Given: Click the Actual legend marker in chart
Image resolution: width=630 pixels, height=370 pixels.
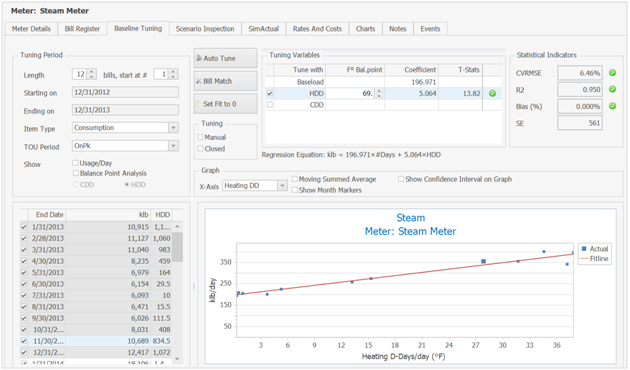Looking at the screenshot, I should (x=584, y=249).
